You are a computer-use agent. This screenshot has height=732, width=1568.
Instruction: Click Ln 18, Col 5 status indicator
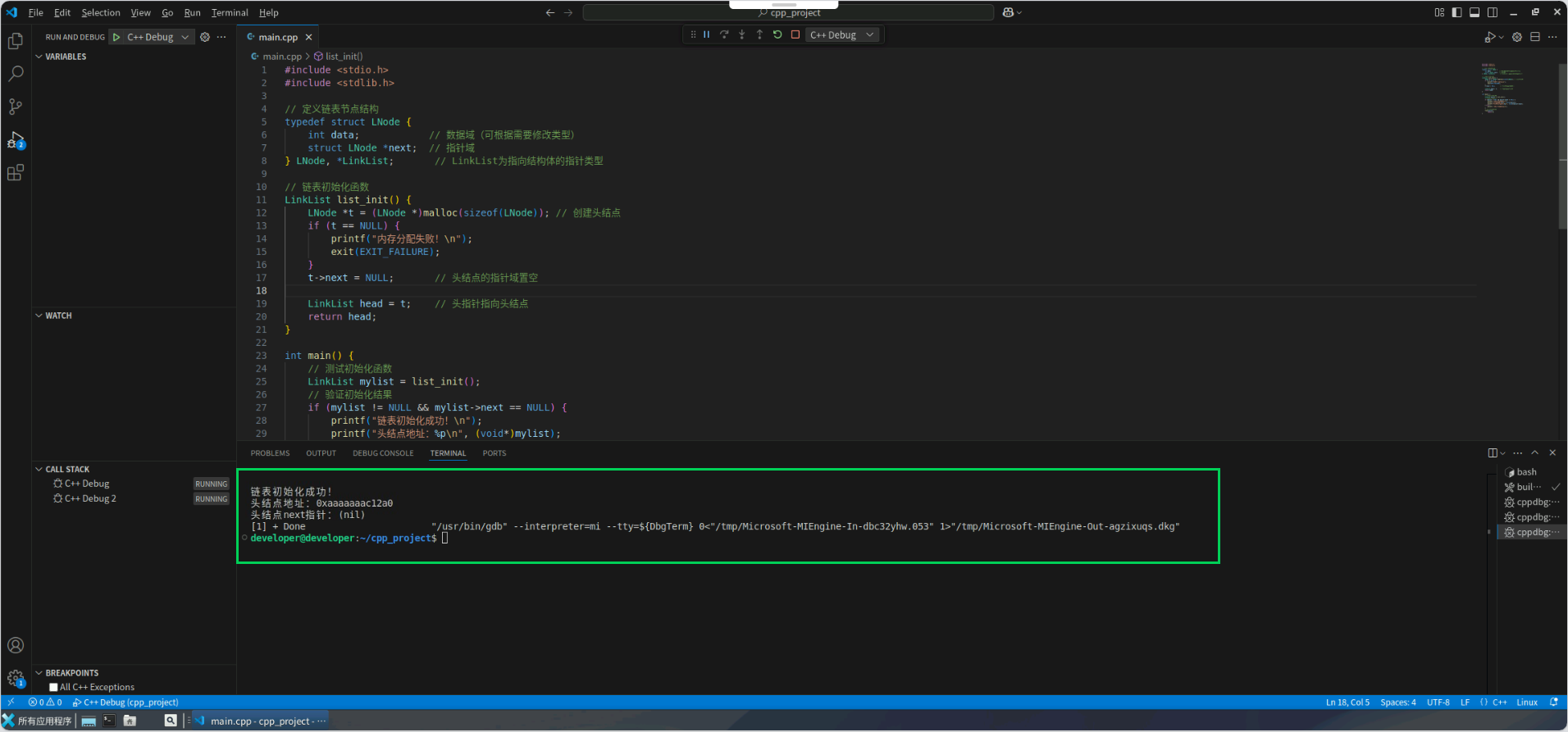[1347, 702]
